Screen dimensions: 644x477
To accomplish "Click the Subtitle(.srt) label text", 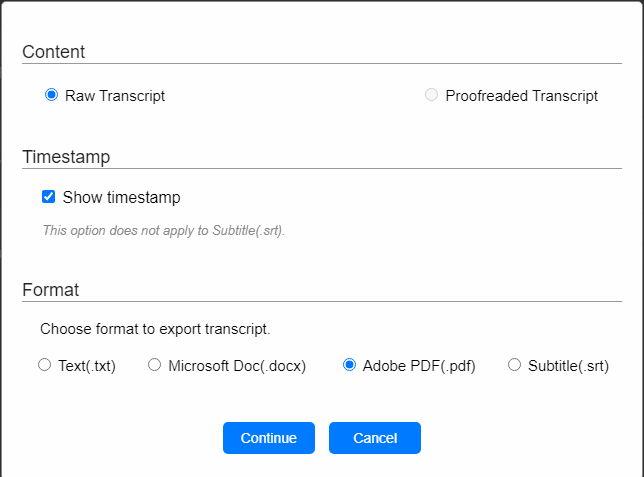I will point(568,366).
